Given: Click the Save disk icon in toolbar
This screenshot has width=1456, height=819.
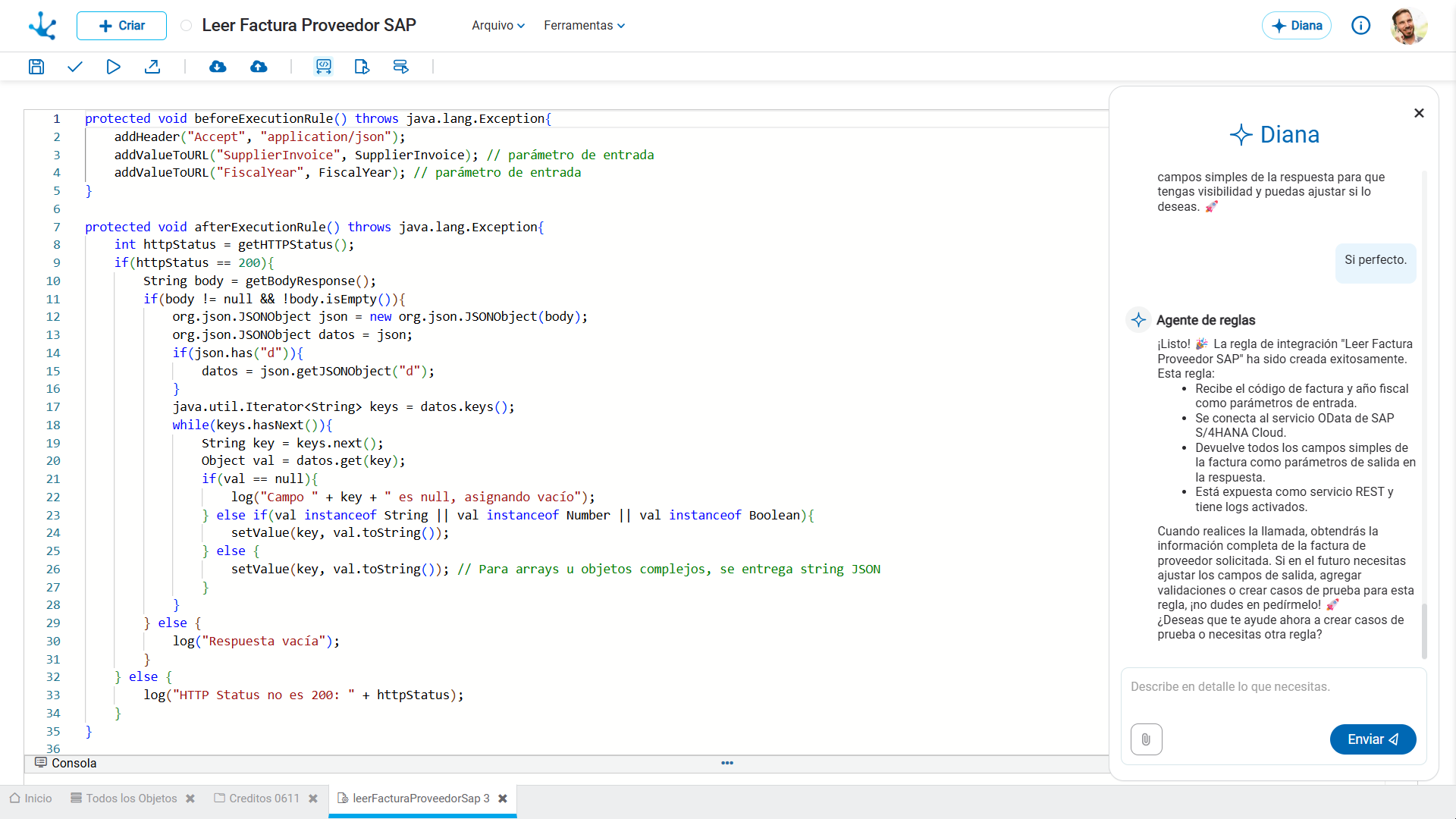Looking at the screenshot, I should coord(36,67).
